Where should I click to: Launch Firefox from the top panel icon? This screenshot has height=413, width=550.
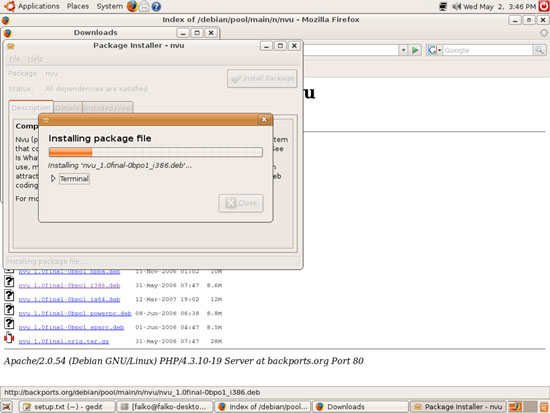[x=132, y=6]
